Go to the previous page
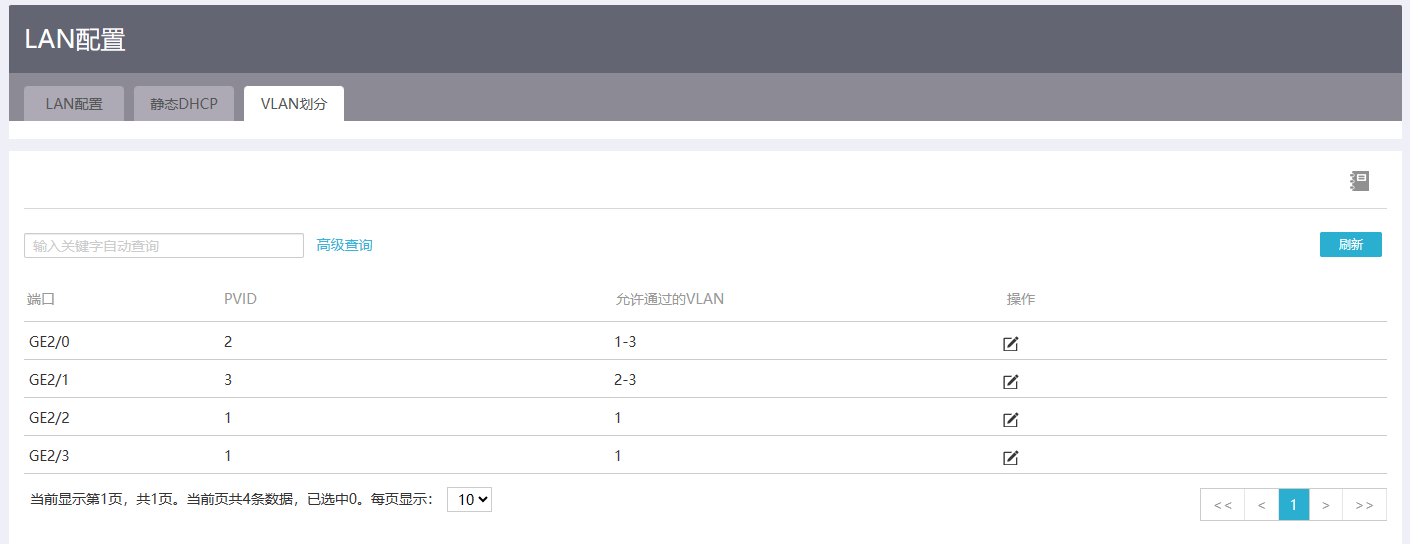Viewport: 1410px width, 544px height. point(1262,505)
